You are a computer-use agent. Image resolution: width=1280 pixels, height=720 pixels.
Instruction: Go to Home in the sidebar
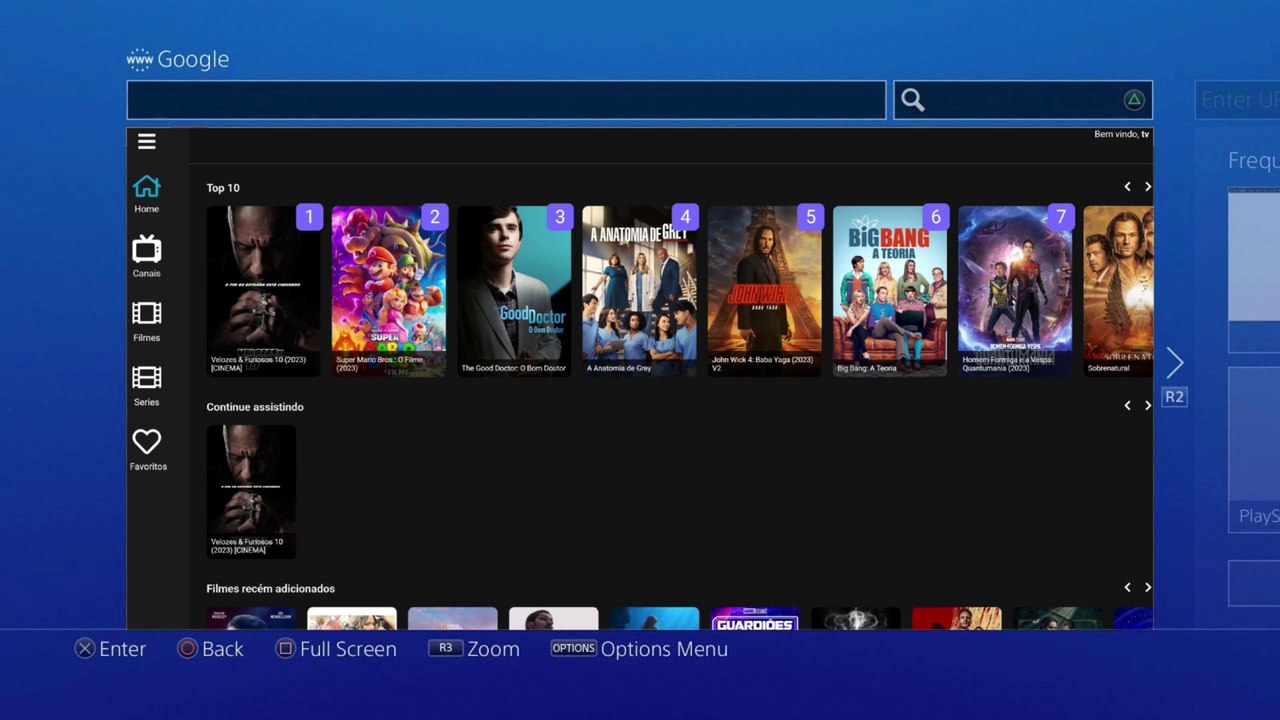coord(147,194)
